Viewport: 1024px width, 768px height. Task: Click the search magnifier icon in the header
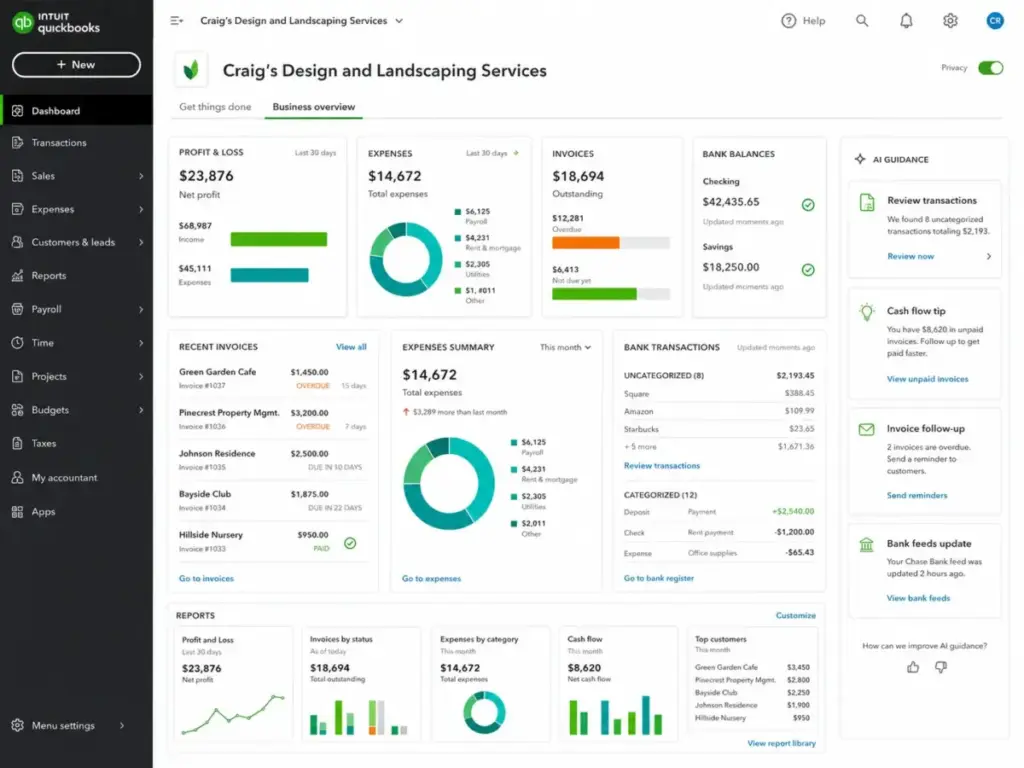862,21
